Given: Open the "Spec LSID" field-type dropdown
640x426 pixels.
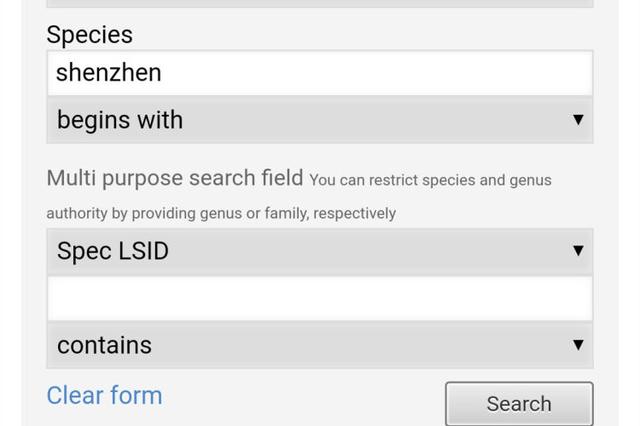Looking at the screenshot, I should coord(319,251).
